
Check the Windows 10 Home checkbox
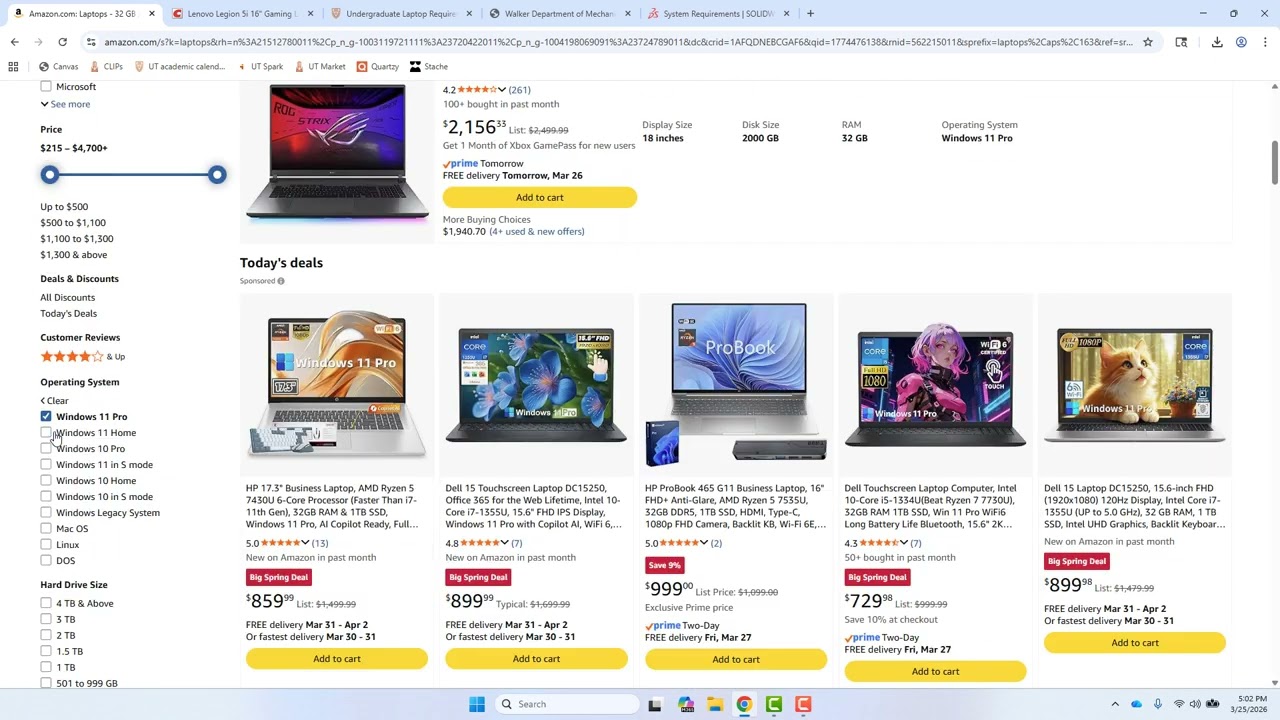(46, 481)
